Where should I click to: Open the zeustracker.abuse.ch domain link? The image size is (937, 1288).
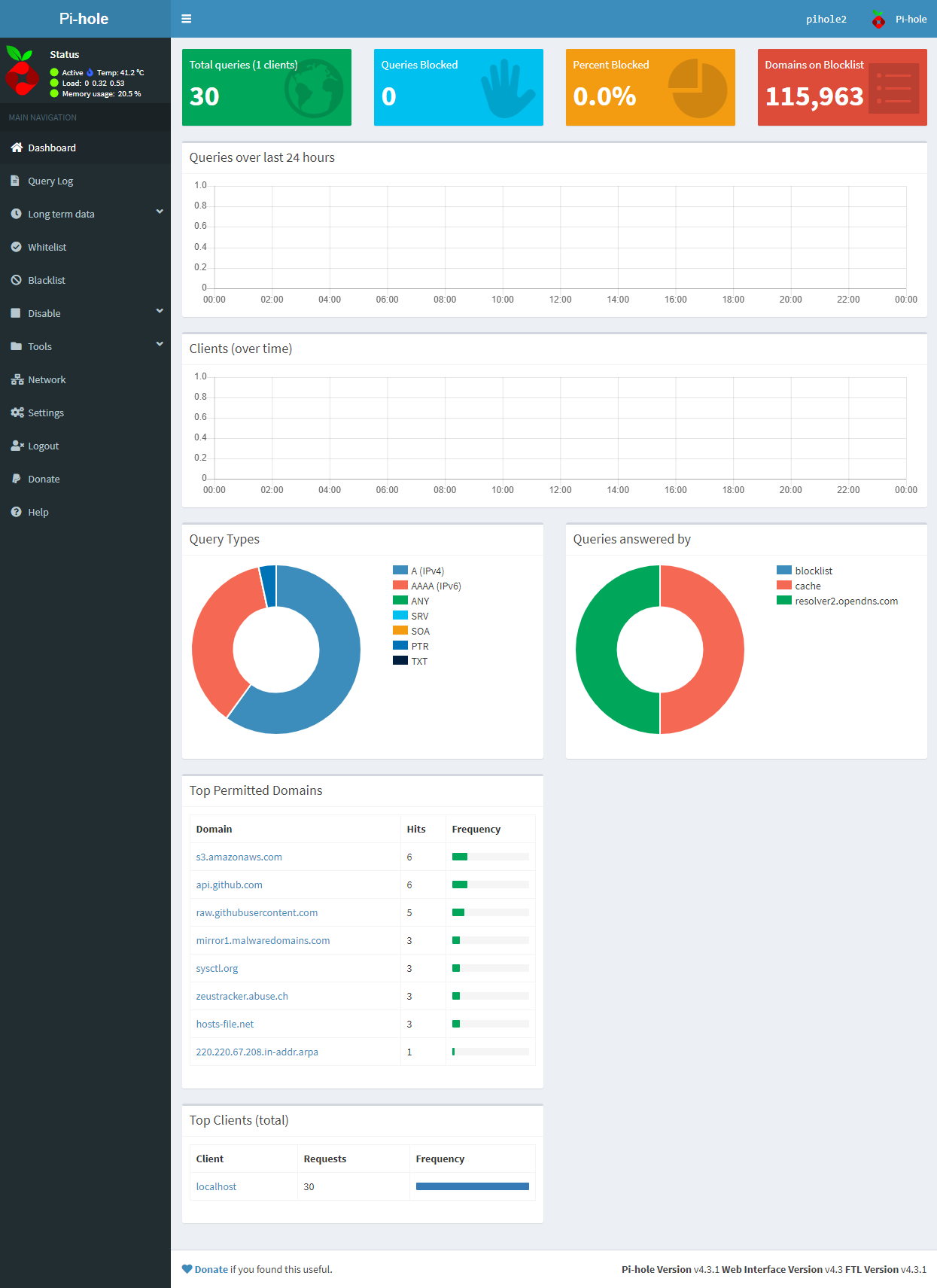click(x=242, y=996)
